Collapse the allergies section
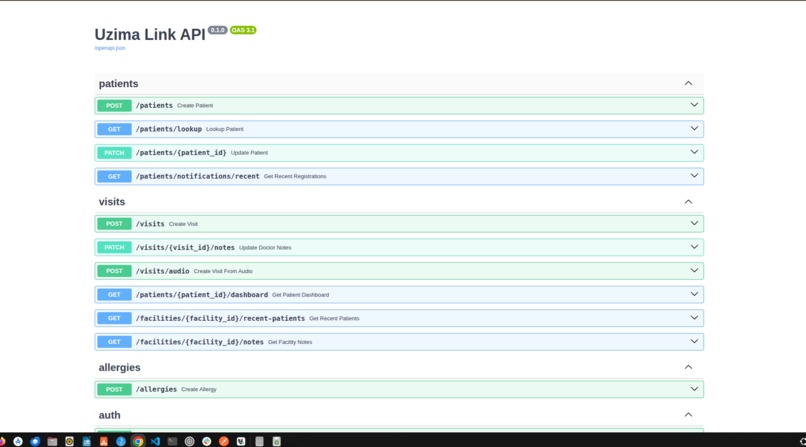This screenshot has height=447, width=806. (688, 367)
